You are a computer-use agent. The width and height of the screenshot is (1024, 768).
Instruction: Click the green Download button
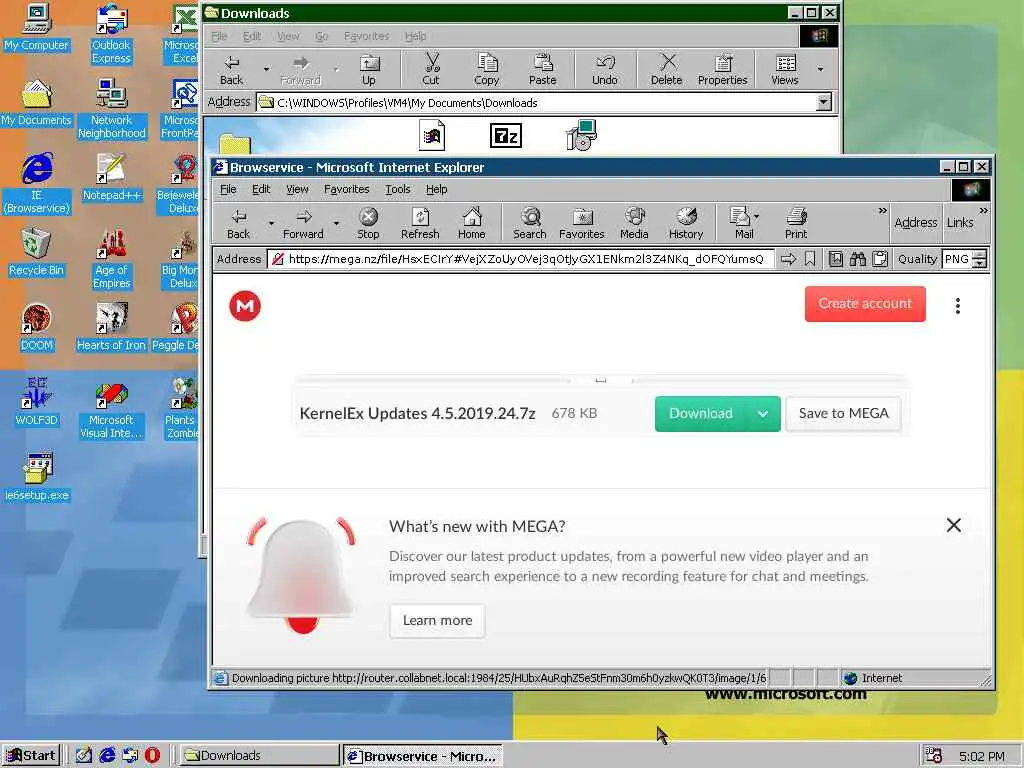[701, 413]
